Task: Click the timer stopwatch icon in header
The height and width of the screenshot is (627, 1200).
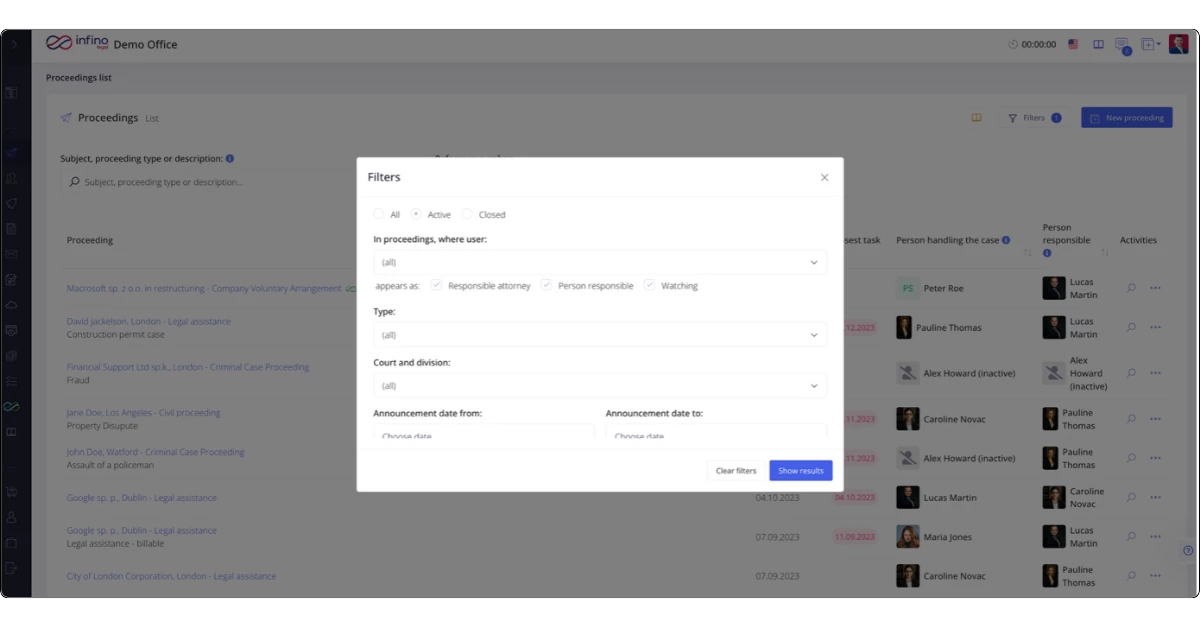Action: pos(1013,44)
